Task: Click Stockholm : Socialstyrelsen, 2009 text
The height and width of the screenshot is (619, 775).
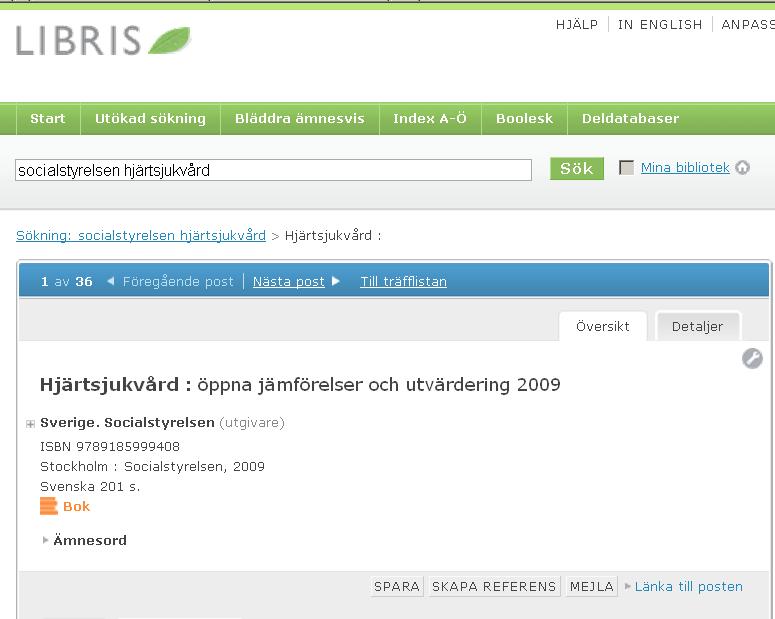Action: pos(152,466)
